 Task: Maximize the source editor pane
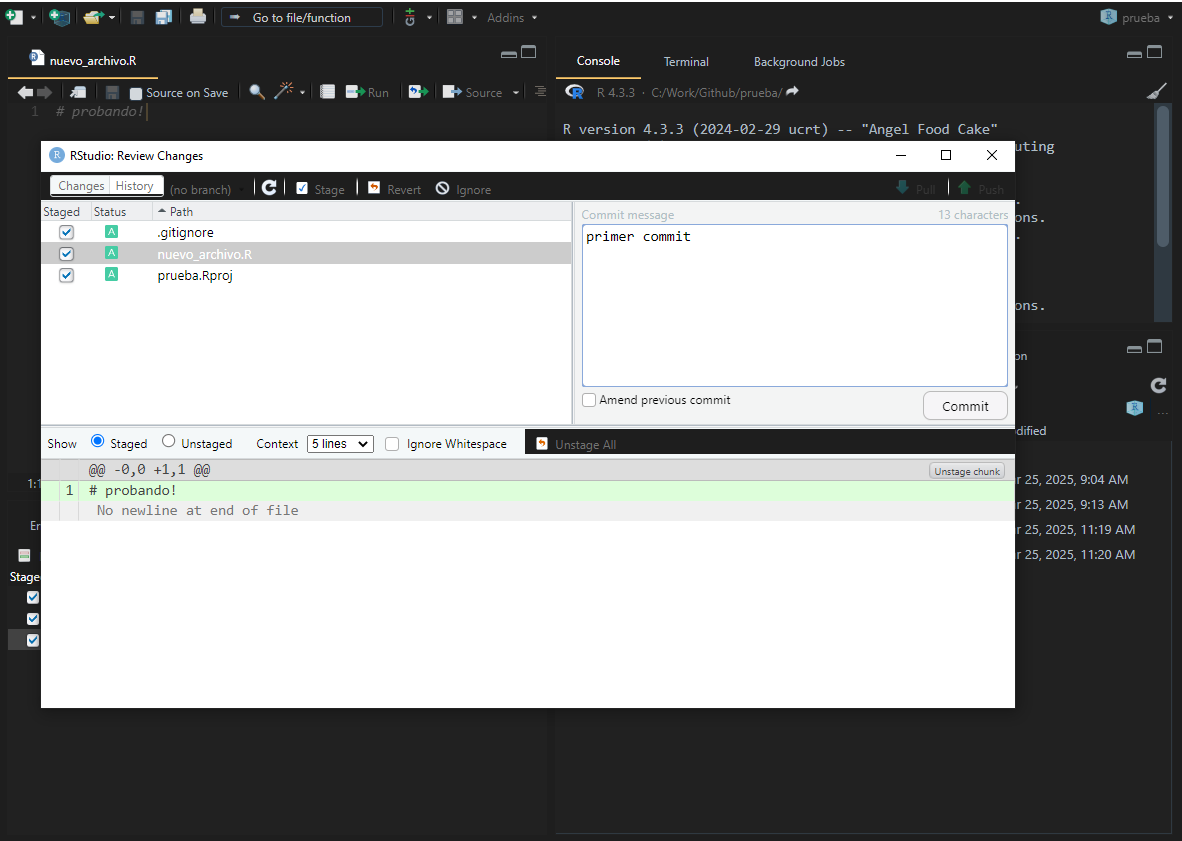[x=529, y=52]
